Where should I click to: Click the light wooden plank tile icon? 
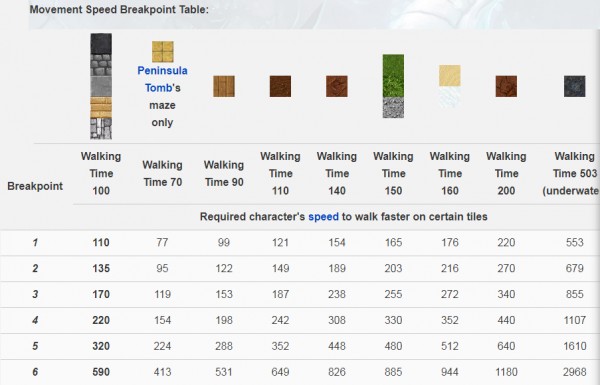pos(224,86)
